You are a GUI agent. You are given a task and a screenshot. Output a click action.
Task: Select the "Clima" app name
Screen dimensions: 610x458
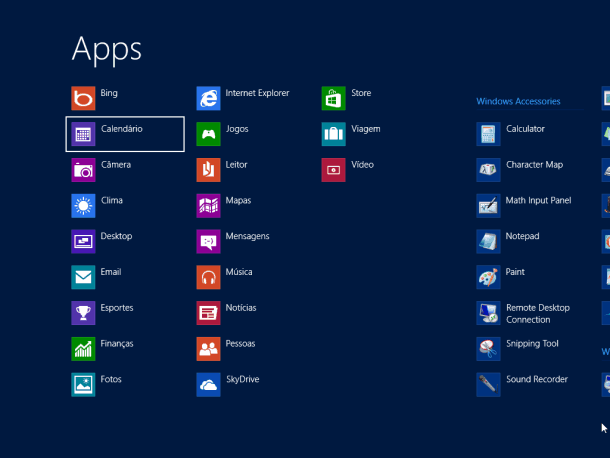[112, 200]
